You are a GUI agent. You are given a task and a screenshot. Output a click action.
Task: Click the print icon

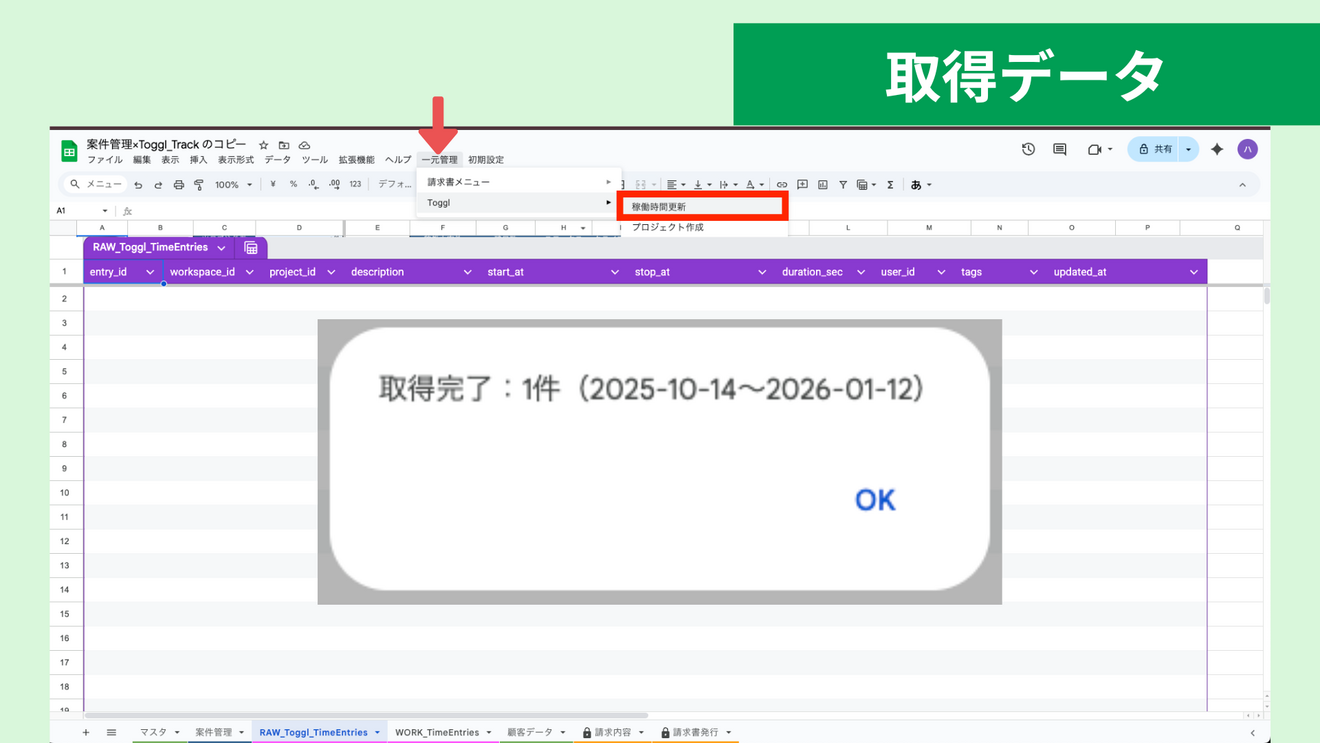(x=179, y=185)
